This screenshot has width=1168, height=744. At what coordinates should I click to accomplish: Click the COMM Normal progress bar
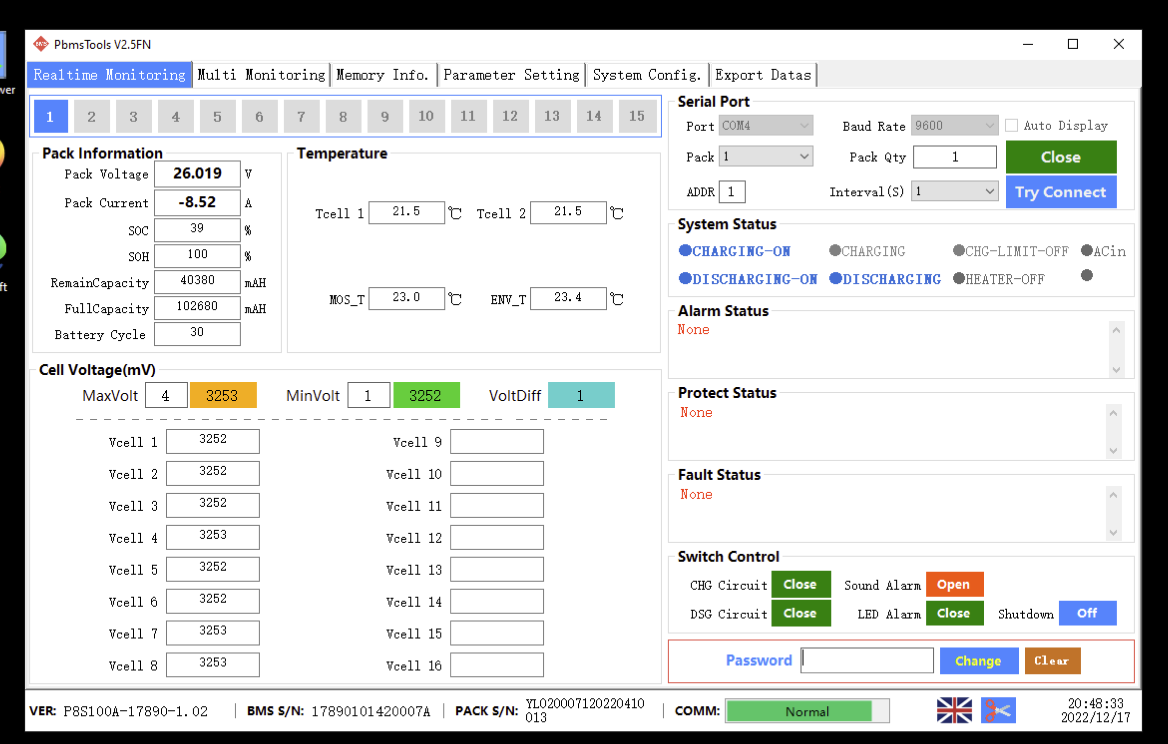pyautogui.click(x=807, y=711)
